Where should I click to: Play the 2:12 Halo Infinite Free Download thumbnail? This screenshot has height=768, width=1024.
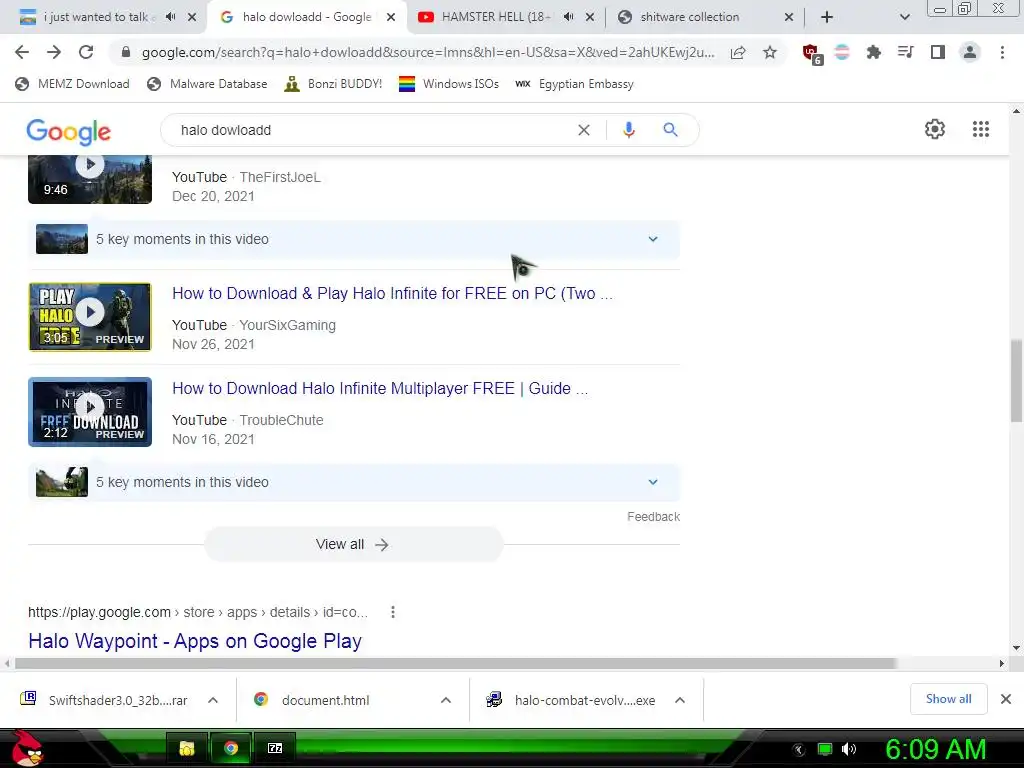[90, 412]
